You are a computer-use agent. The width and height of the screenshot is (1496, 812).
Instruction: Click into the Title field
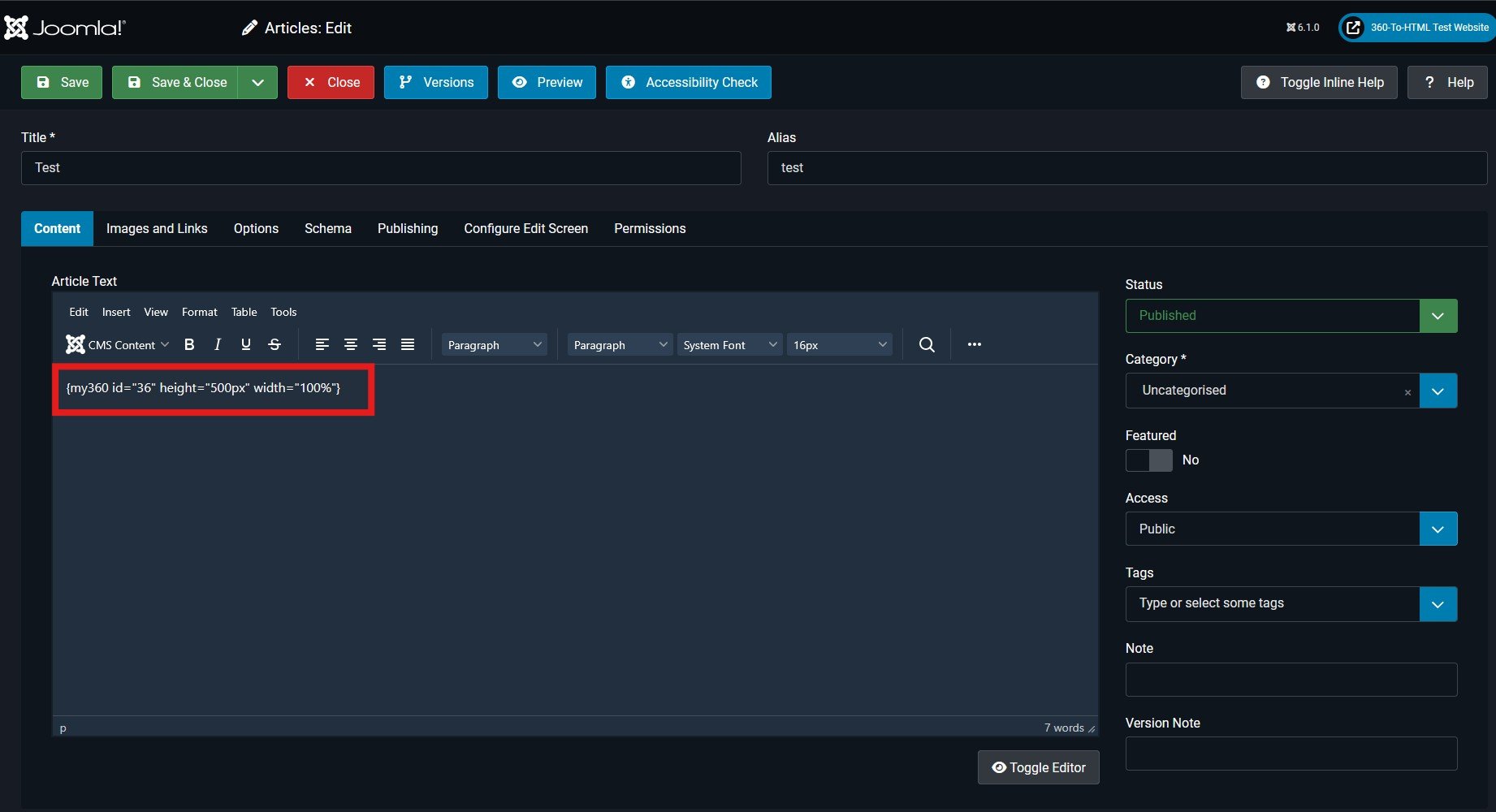point(381,168)
